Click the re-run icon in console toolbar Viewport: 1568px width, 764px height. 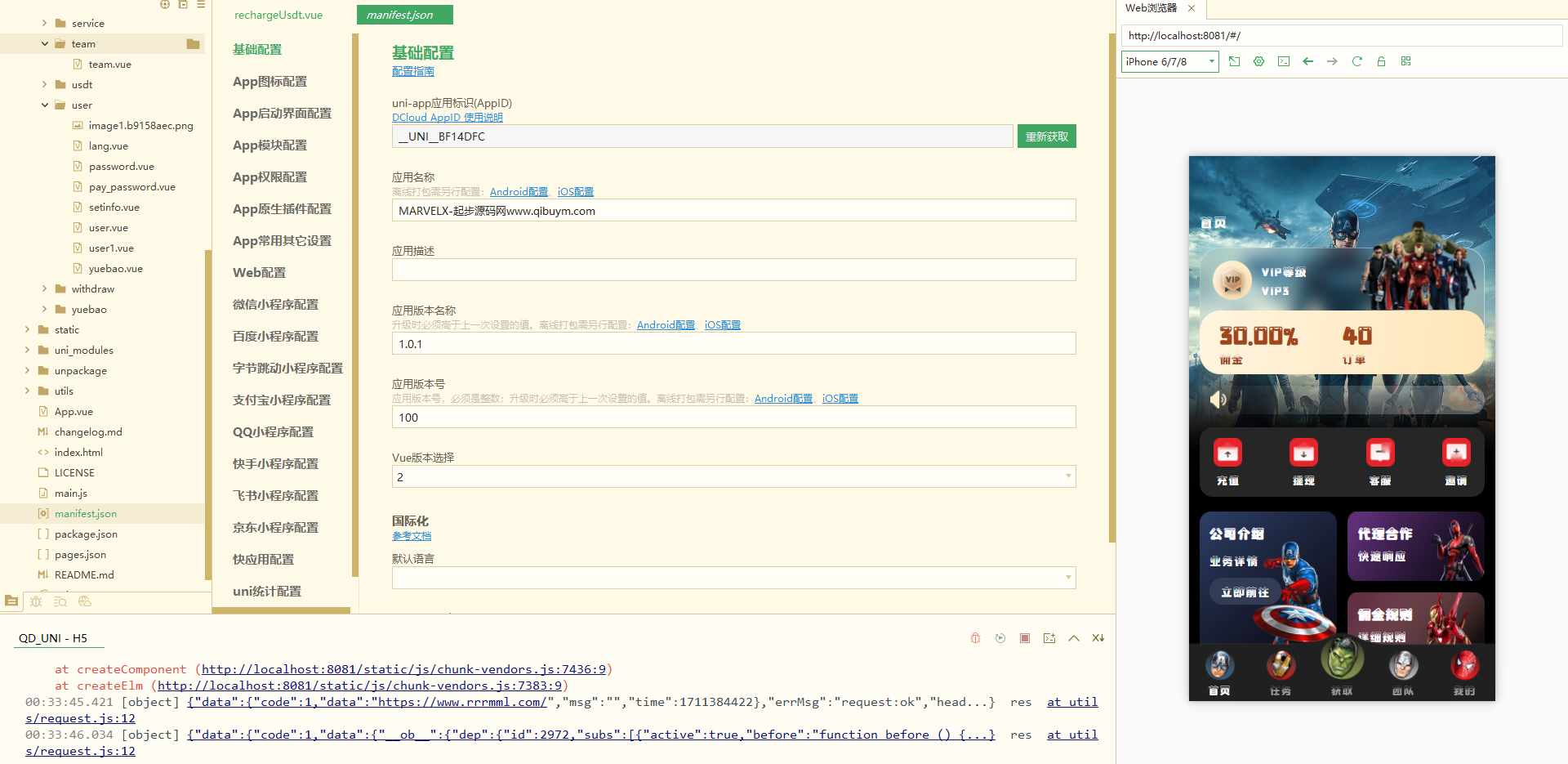point(1000,638)
